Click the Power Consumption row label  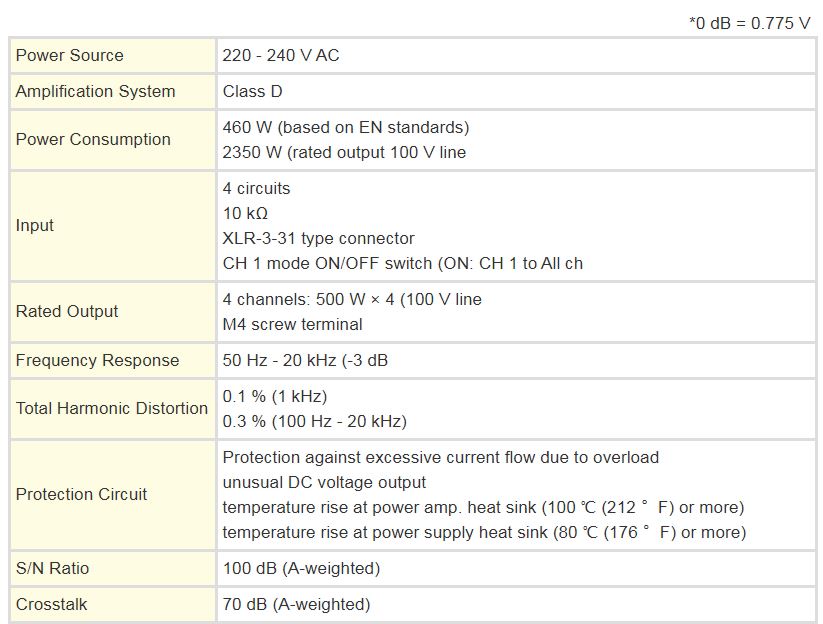(x=93, y=139)
